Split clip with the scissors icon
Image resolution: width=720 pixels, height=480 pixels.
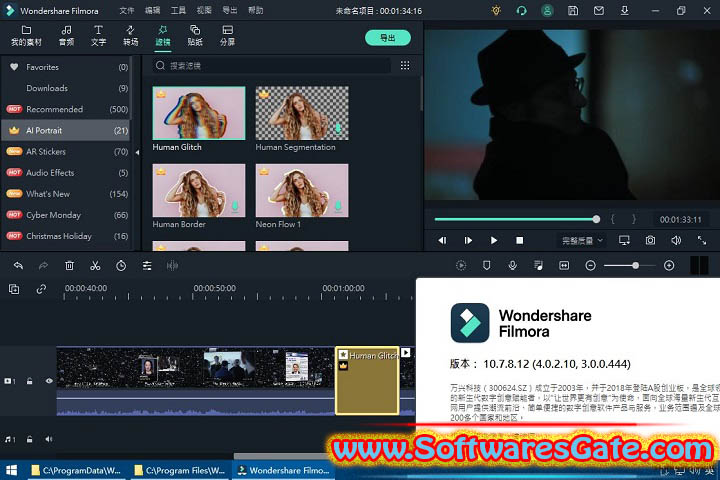point(95,265)
